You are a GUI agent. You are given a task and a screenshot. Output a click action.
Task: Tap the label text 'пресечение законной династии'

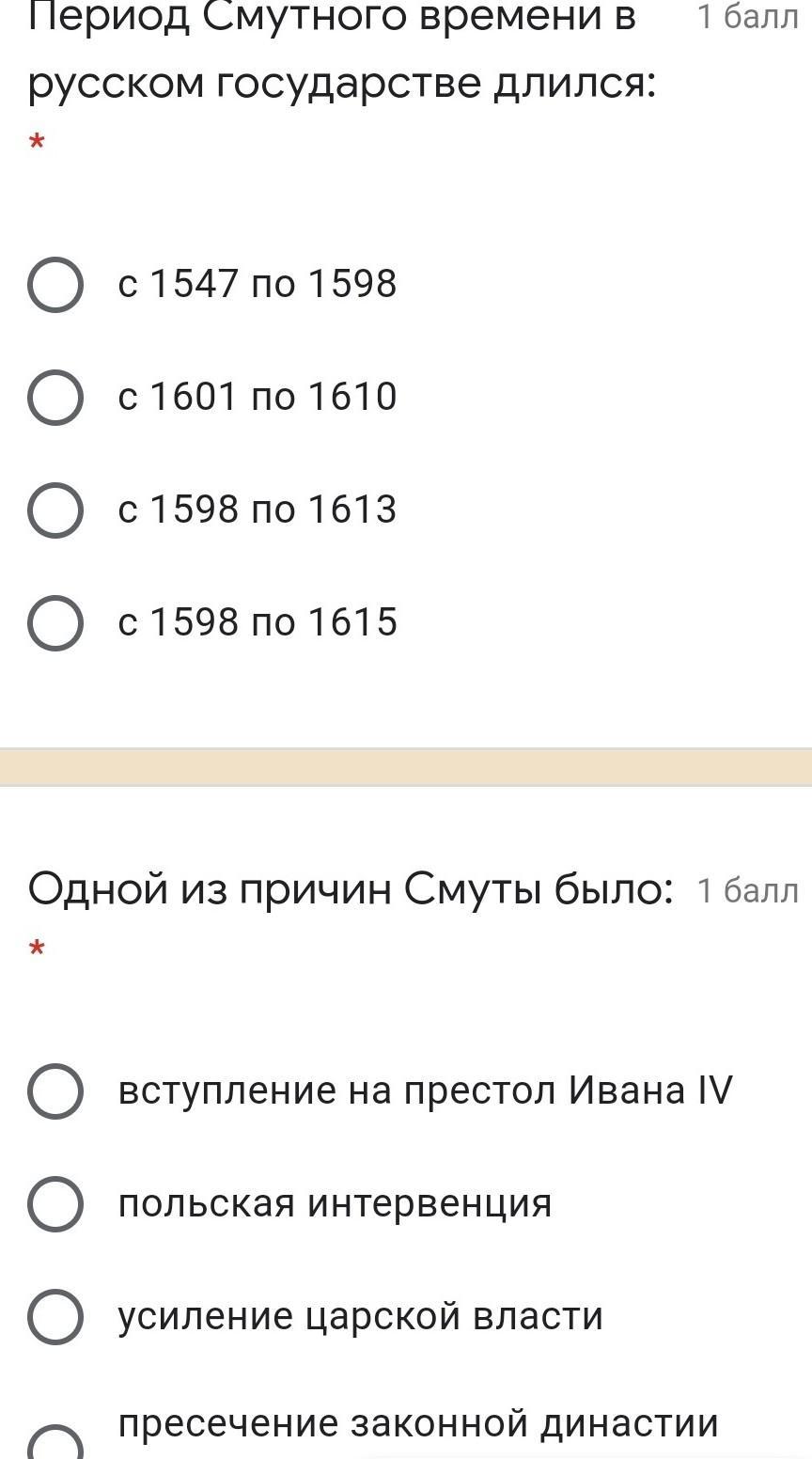click(x=418, y=1423)
